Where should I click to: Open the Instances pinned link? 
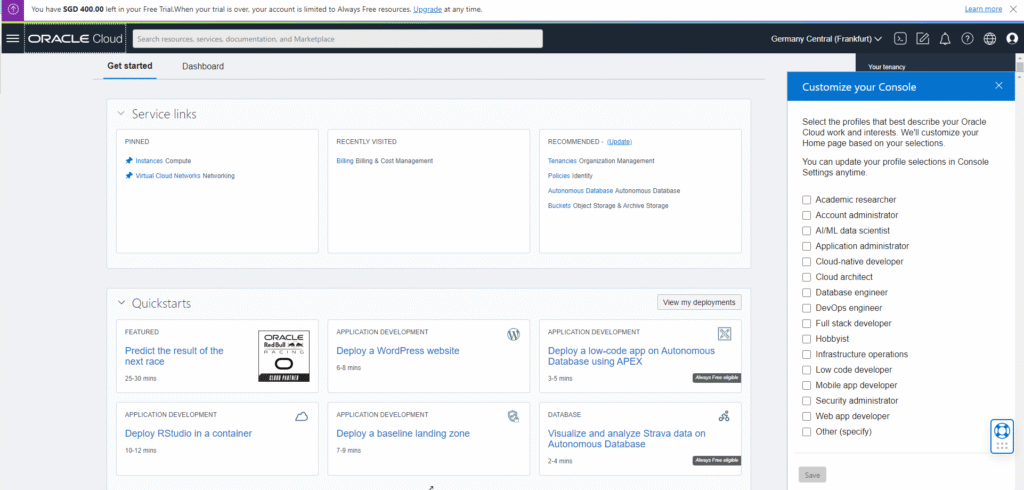tap(150, 161)
